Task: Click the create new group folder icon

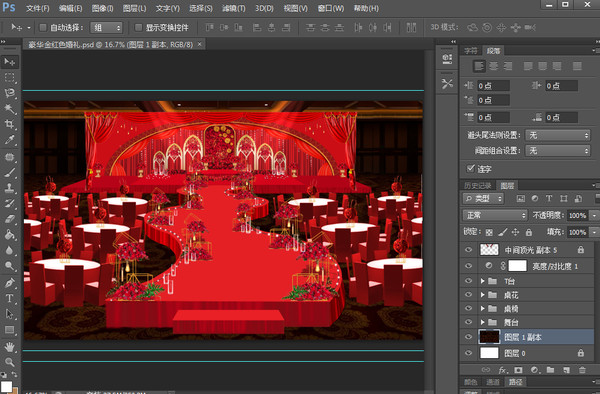Action: click(550, 370)
